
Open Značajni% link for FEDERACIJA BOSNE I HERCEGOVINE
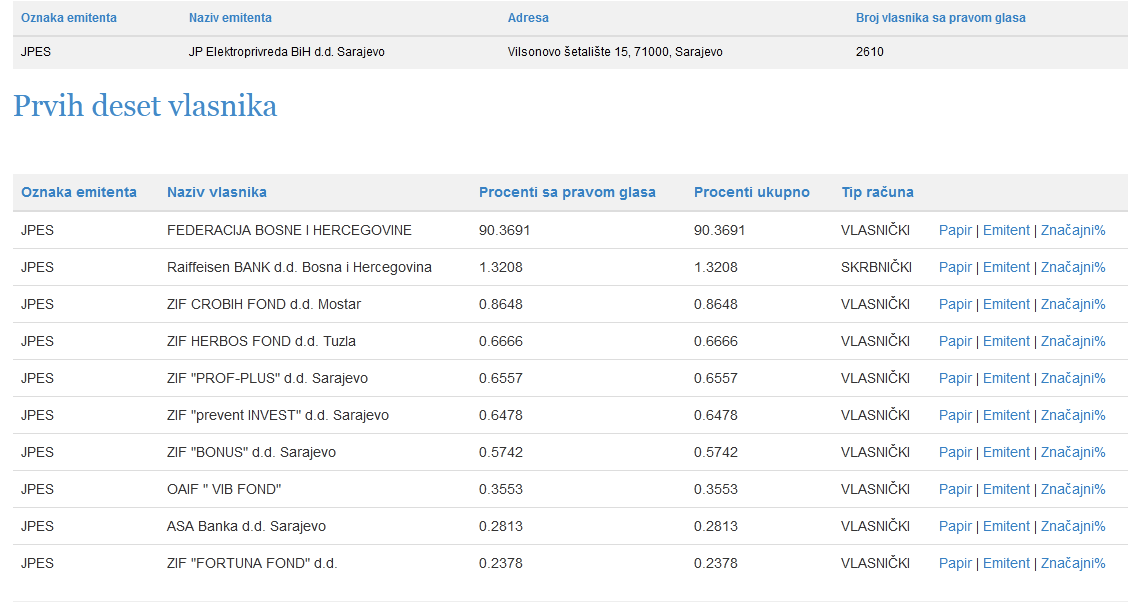coord(1073,230)
